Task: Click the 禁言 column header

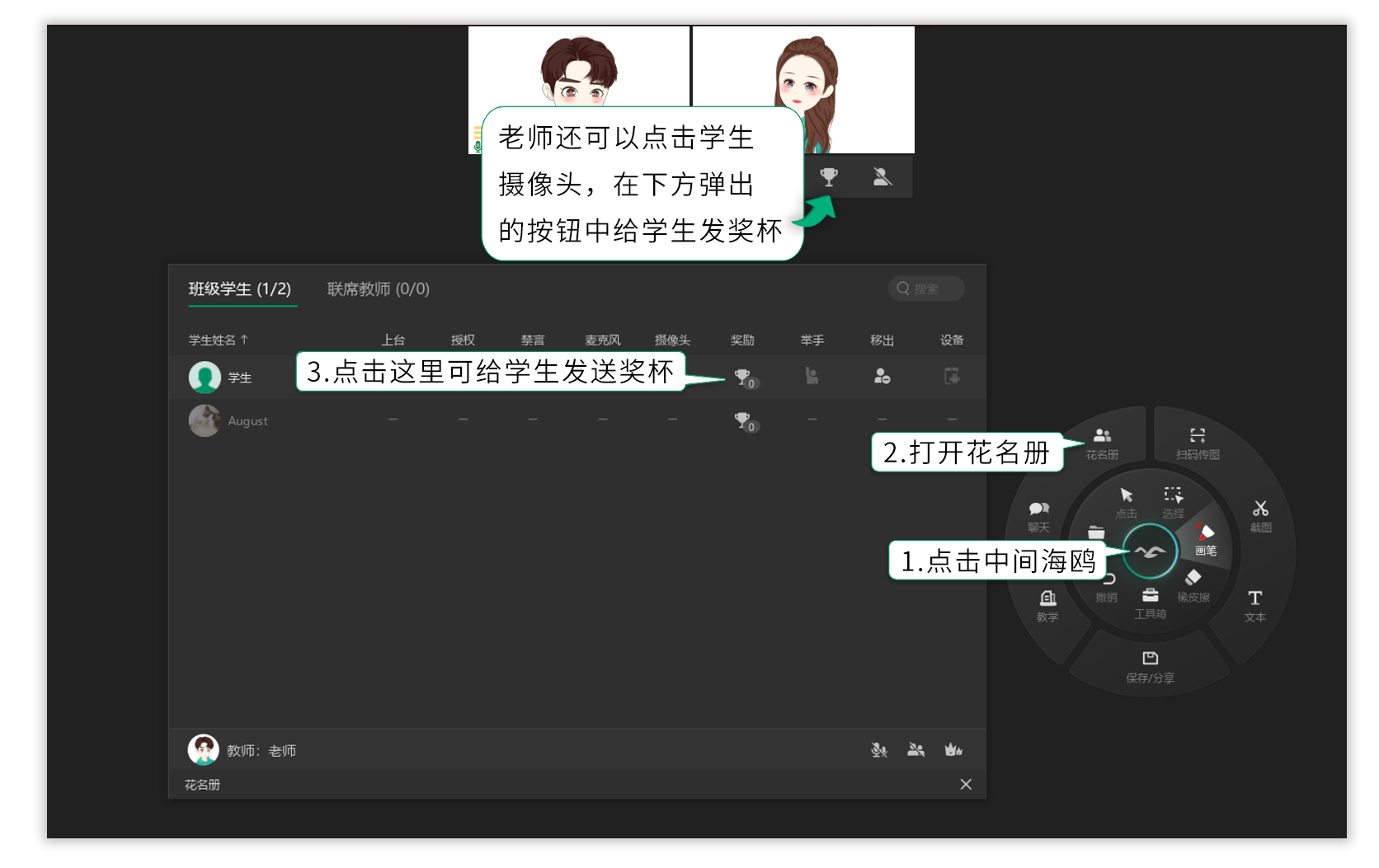Action: pos(533,340)
